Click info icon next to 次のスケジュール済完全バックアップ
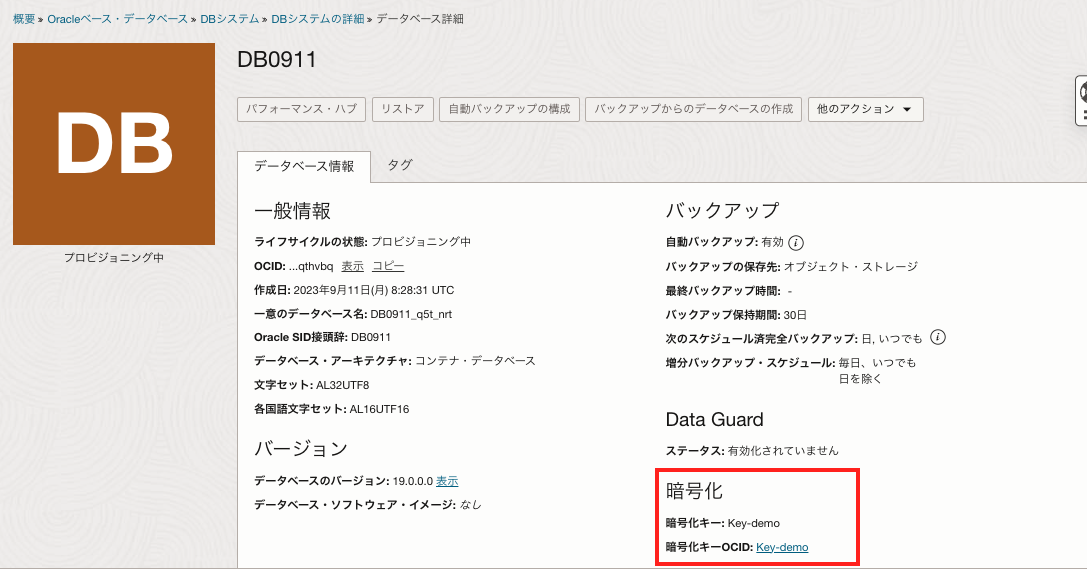This screenshot has width=1087, height=569. pyautogui.click(x=938, y=337)
